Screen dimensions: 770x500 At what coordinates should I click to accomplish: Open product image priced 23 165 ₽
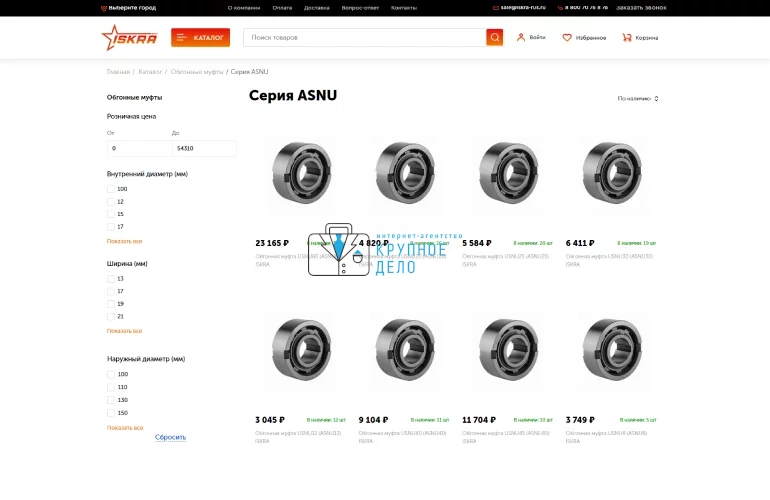tap(301, 173)
